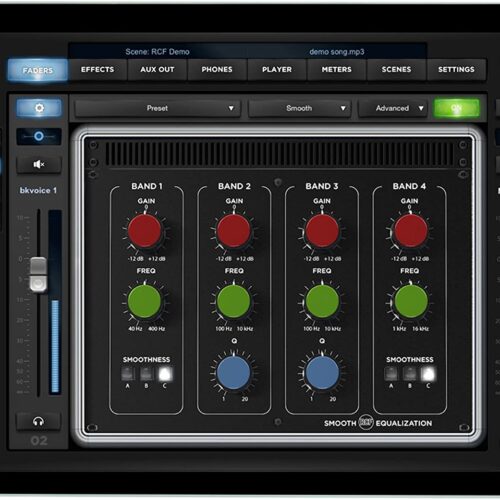
Task: Open the Preset dropdown
Action: point(158,108)
